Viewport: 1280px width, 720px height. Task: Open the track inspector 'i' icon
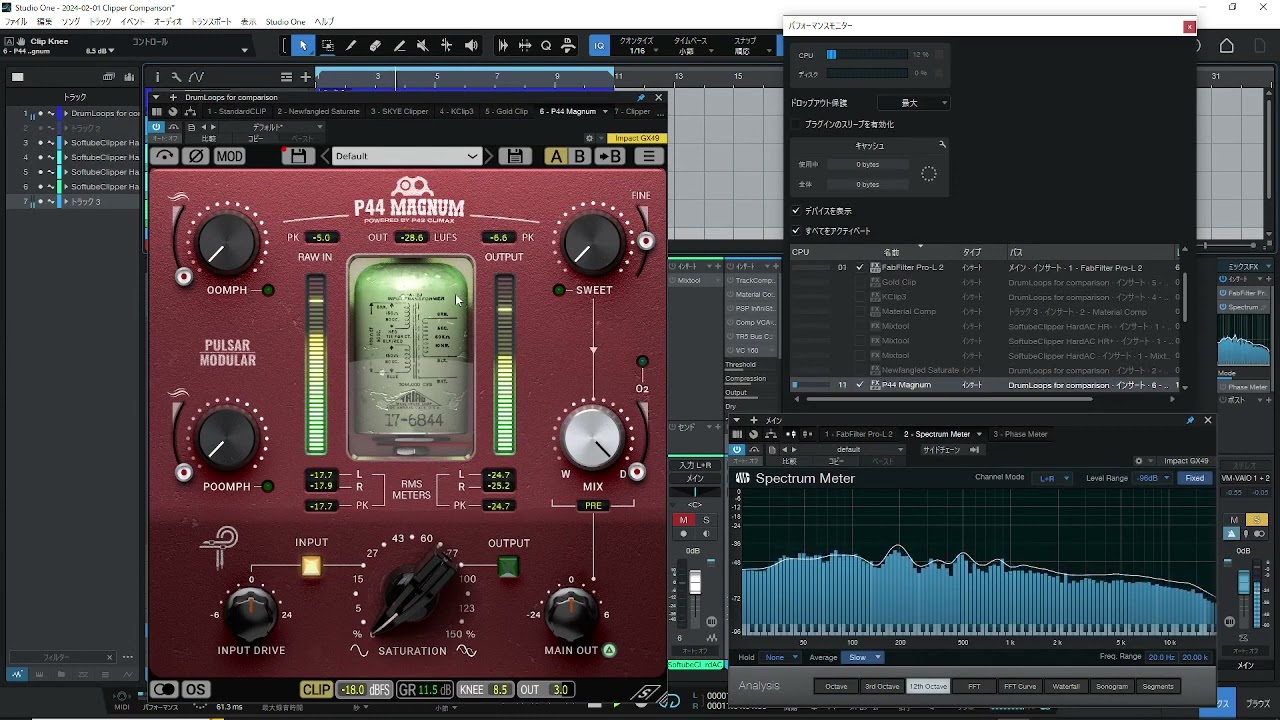click(x=156, y=76)
